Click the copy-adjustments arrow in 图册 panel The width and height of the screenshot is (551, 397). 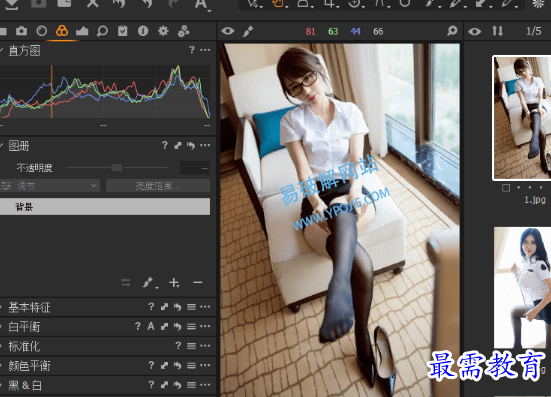click(178, 145)
